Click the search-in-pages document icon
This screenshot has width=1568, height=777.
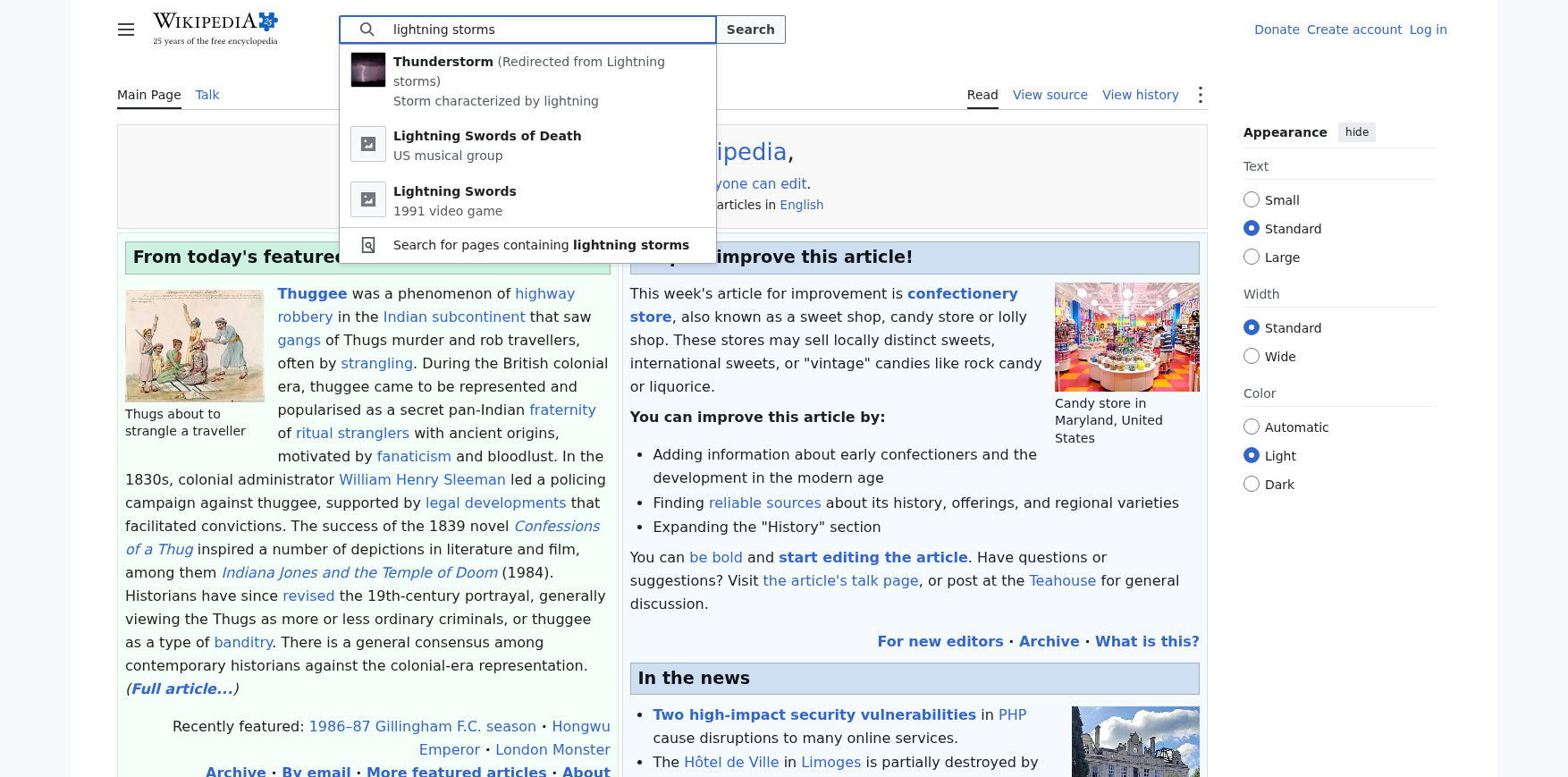tap(368, 245)
